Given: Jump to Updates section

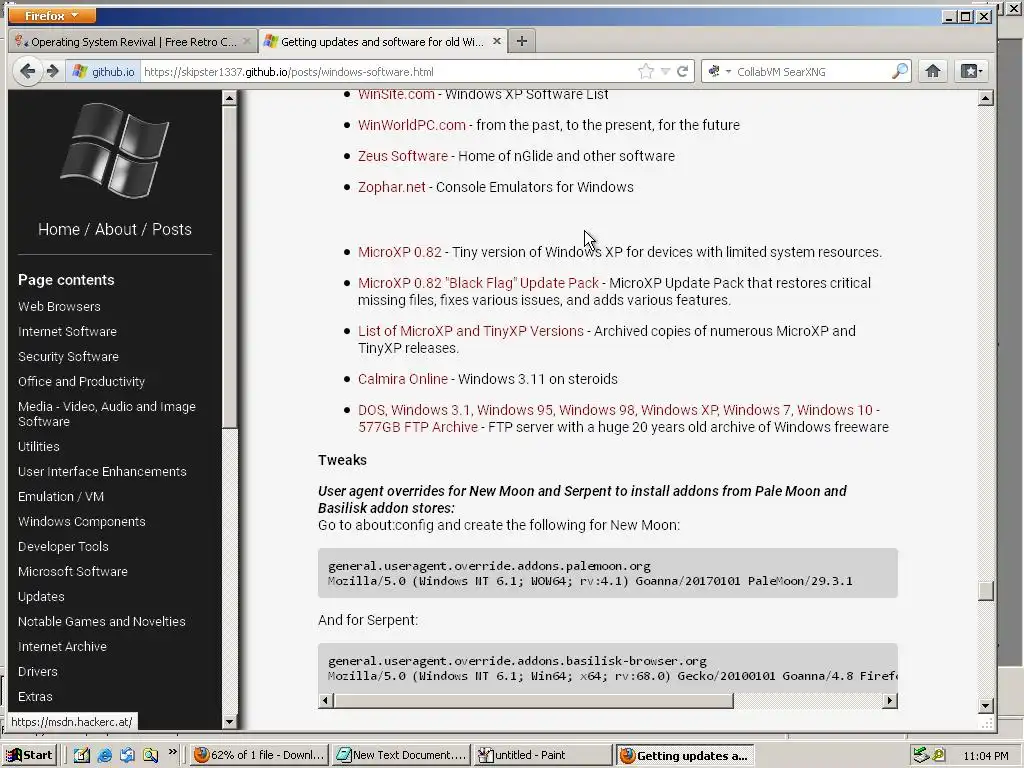Looking at the screenshot, I should tap(40, 597).
